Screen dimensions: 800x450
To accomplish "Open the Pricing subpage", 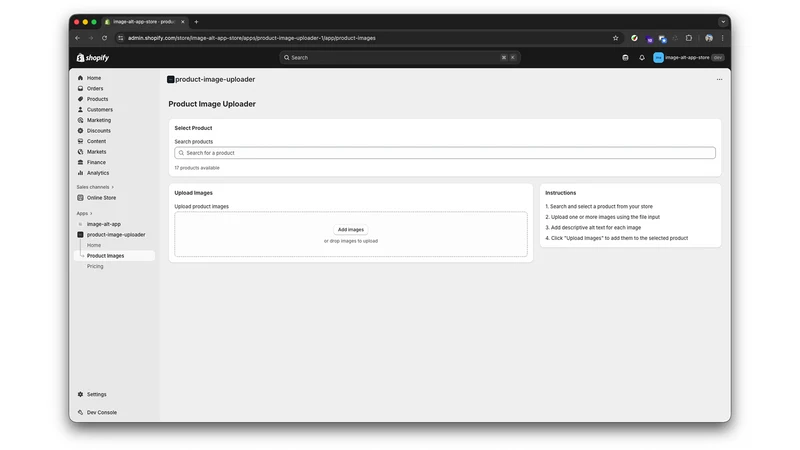I will click(x=95, y=266).
